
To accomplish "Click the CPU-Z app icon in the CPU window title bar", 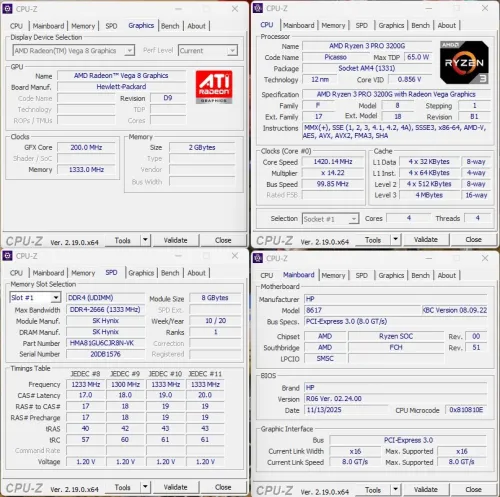I will coord(258,8).
